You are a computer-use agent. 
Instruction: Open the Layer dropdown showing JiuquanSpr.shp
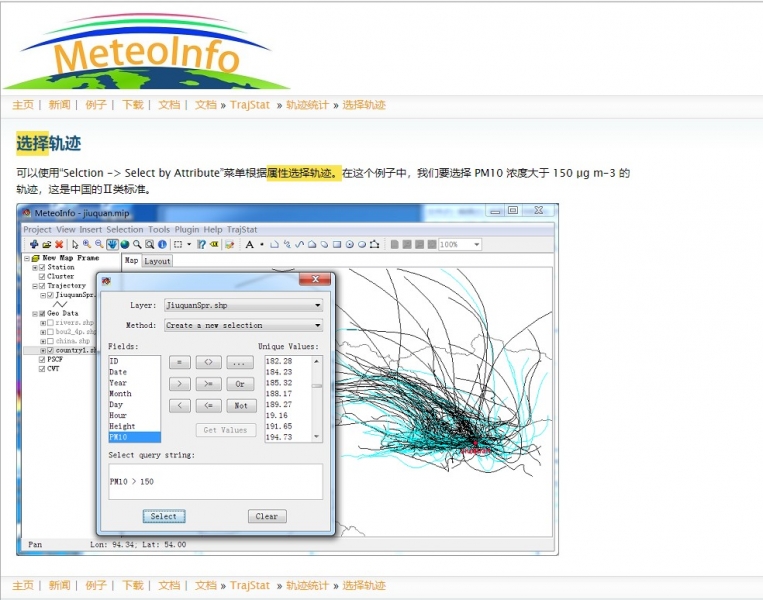click(x=243, y=305)
